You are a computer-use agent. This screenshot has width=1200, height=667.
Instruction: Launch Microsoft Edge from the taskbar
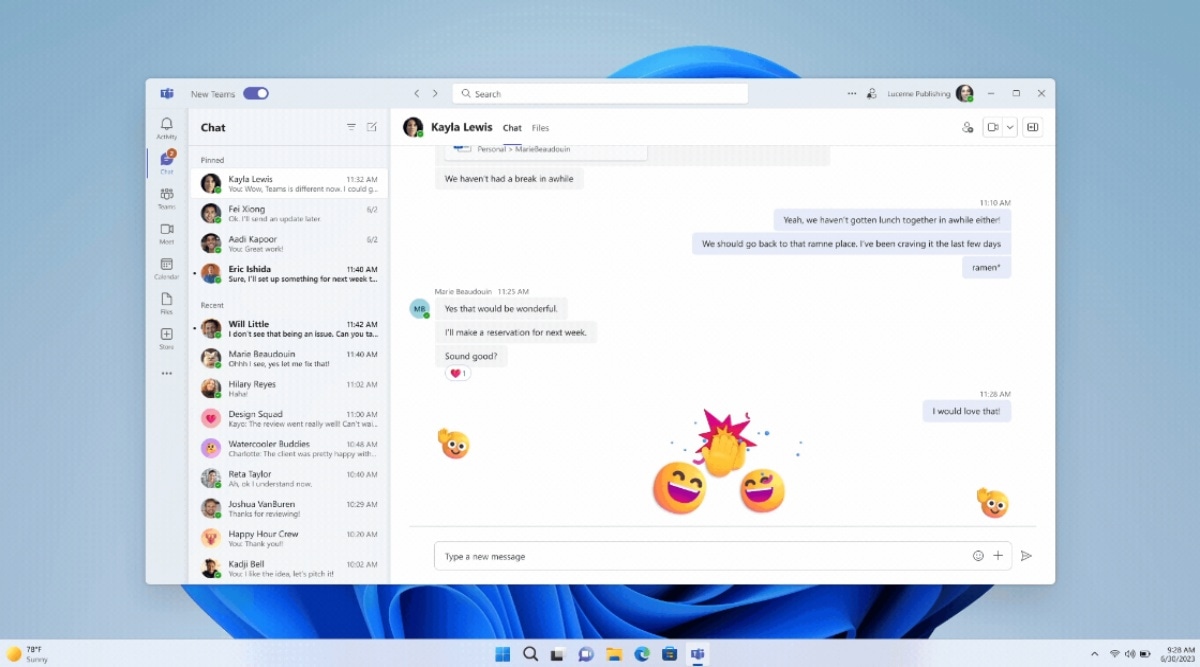pos(641,654)
